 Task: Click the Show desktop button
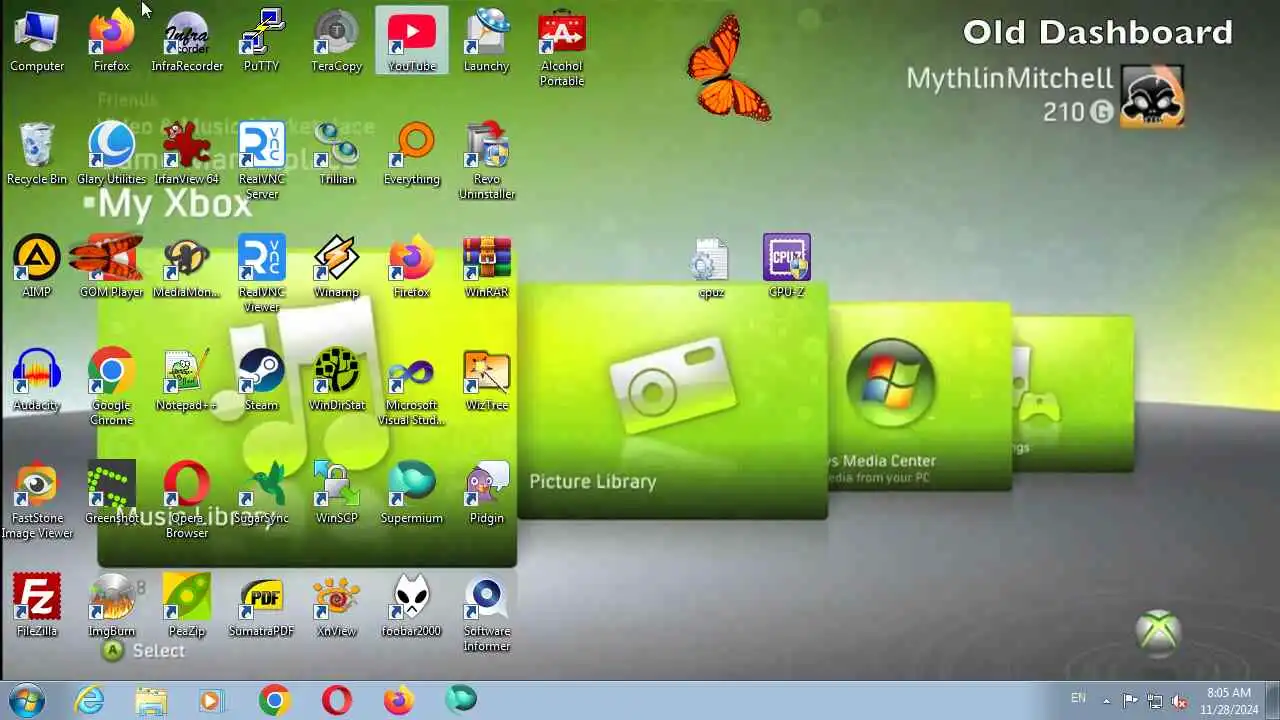[x=1272, y=700]
